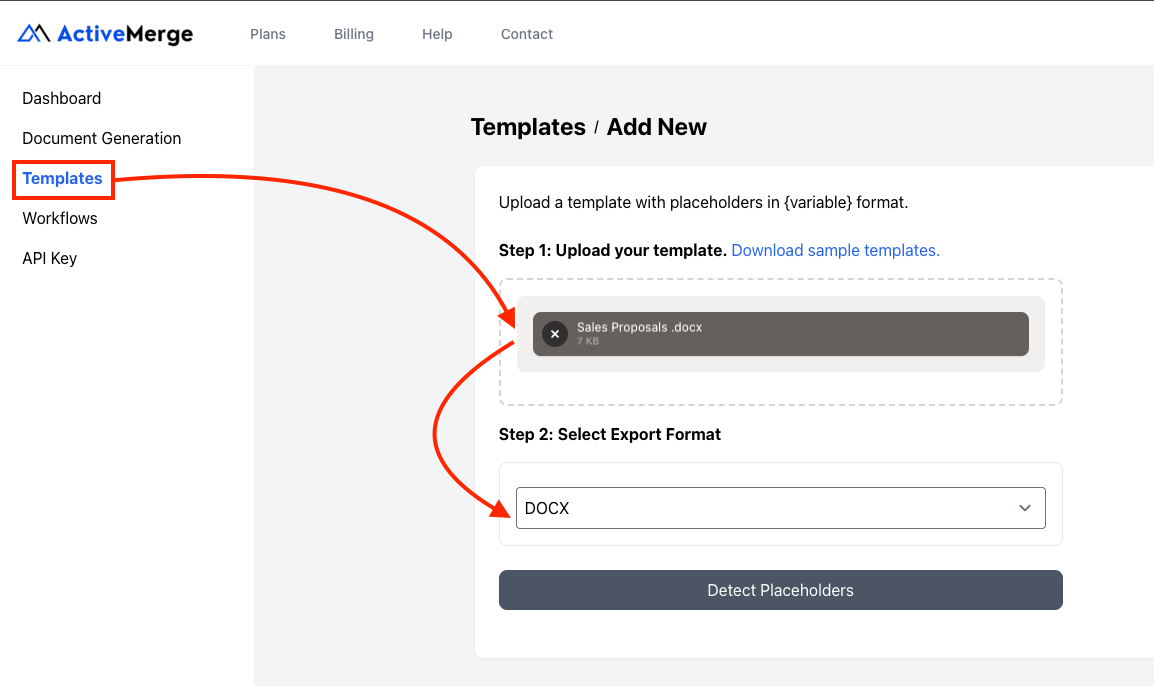The width and height of the screenshot is (1154, 686).
Task: Open the Workflows page
Action: coord(60,218)
